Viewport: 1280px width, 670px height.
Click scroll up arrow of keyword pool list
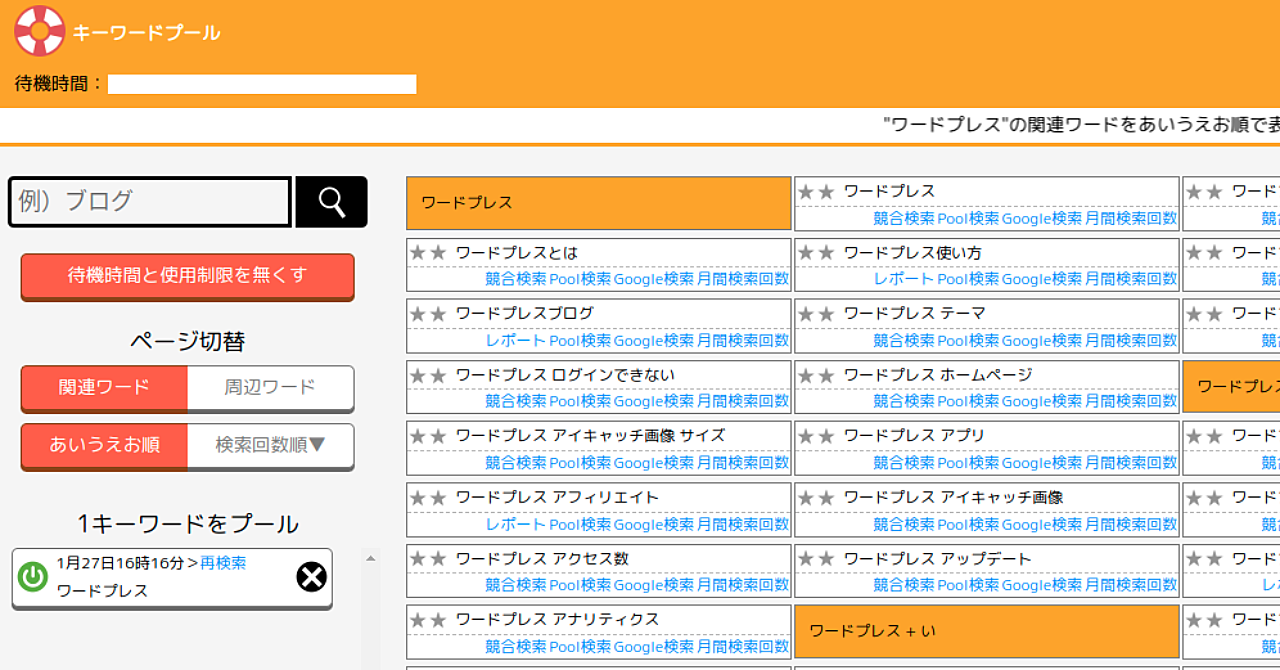[x=370, y=559]
